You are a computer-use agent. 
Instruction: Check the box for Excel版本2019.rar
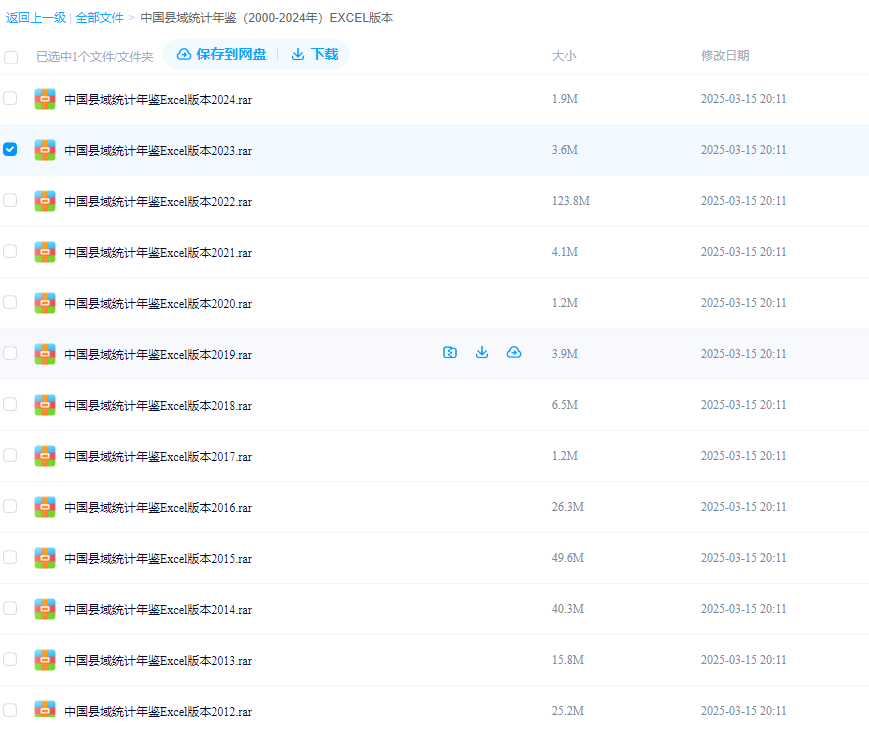(x=10, y=353)
